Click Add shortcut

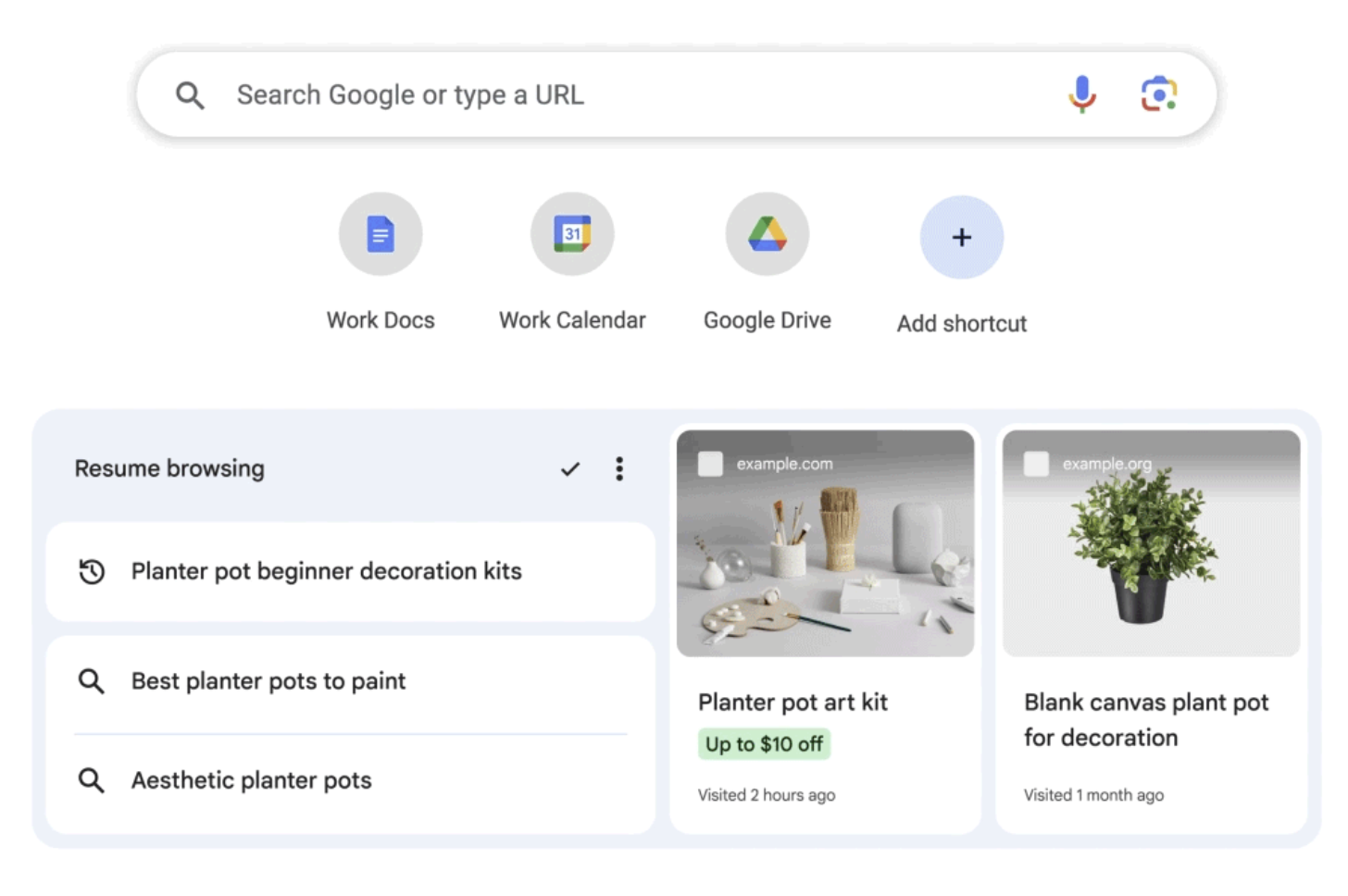pyautogui.click(x=961, y=238)
